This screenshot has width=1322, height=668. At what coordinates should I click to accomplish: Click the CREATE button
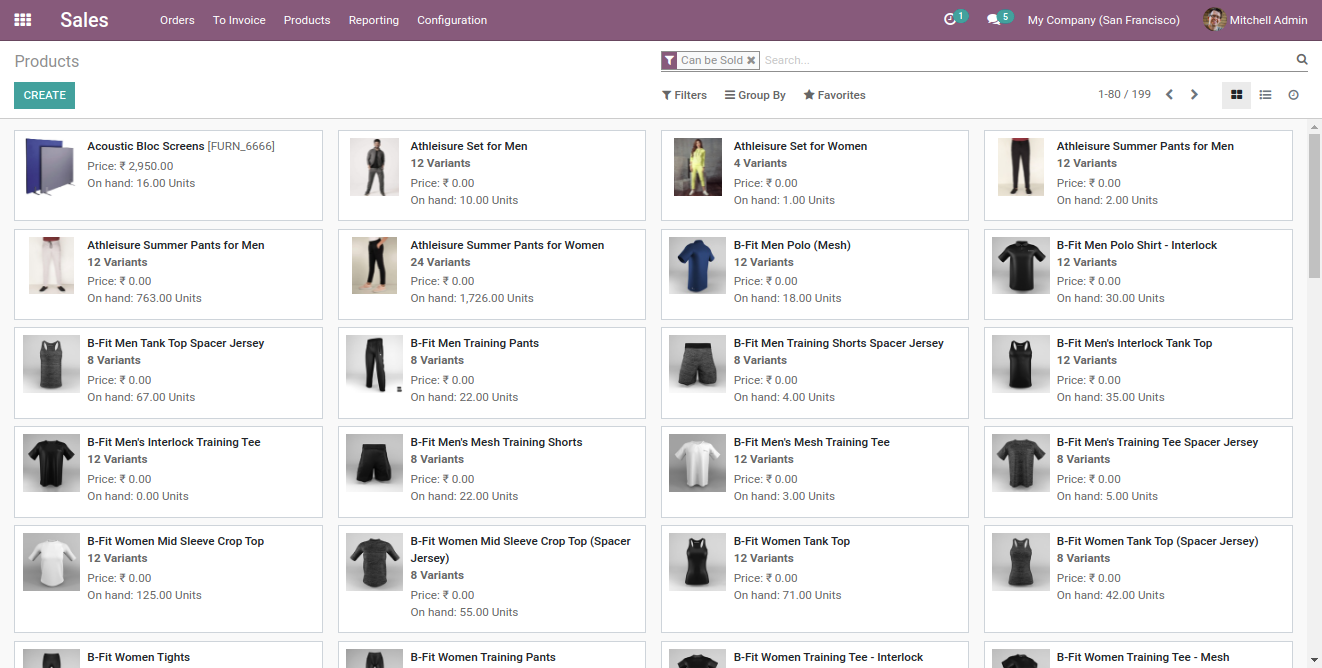44,95
